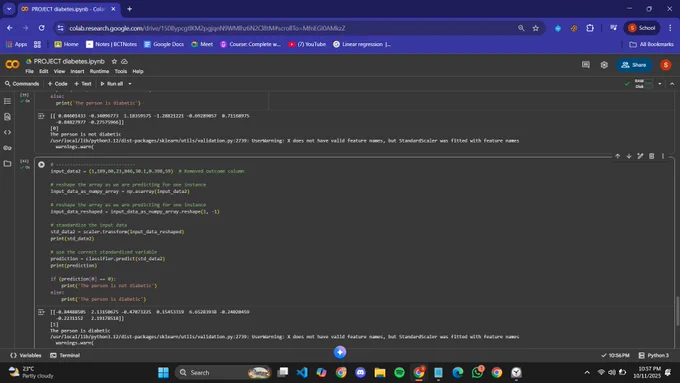The width and height of the screenshot is (680, 383).
Task: Open the Chrome zoom magnifier icon
Action: click(x=521, y=28)
